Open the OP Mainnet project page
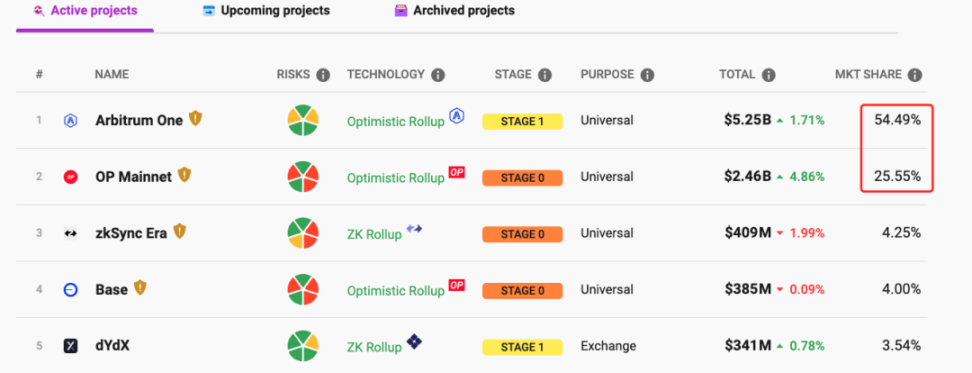Viewport: 972px width, 373px height. point(133,177)
